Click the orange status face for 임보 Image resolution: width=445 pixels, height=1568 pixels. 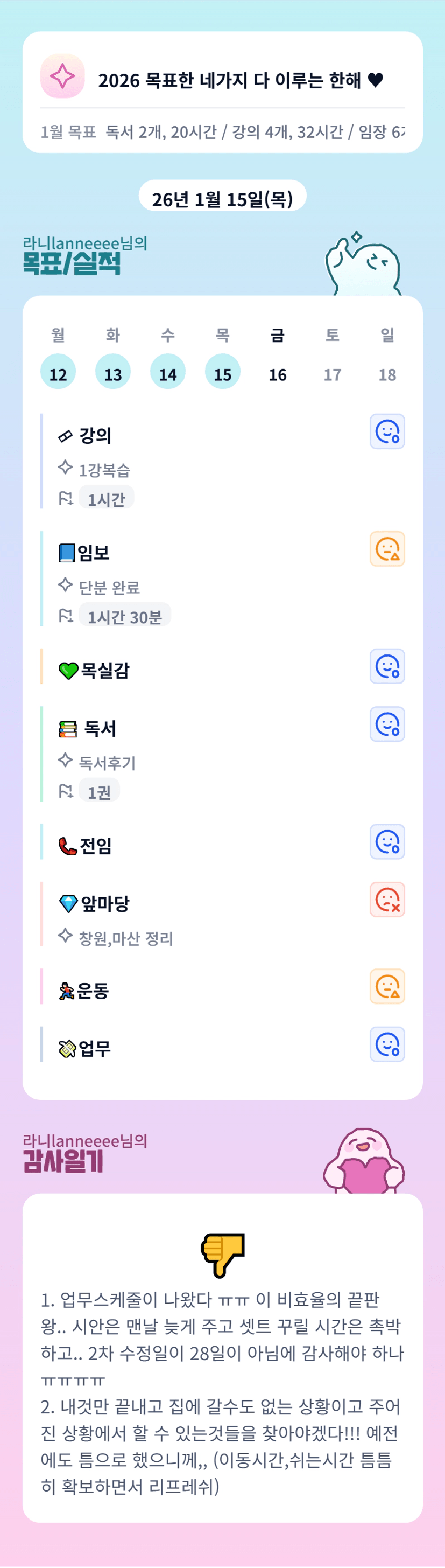(x=387, y=549)
